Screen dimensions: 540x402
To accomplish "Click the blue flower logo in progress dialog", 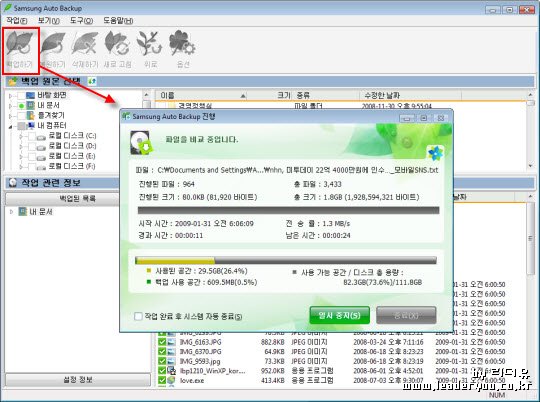I will pyautogui.click(x=435, y=153).
